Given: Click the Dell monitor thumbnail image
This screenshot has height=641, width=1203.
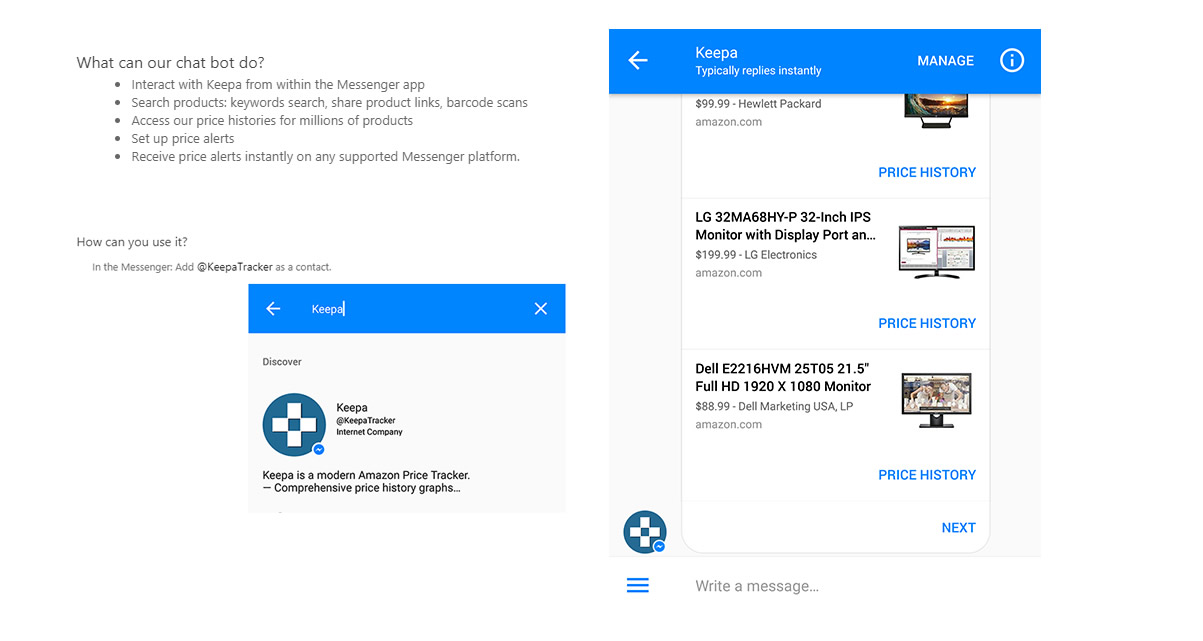Looking at the screenshot, I should [937, 401].
